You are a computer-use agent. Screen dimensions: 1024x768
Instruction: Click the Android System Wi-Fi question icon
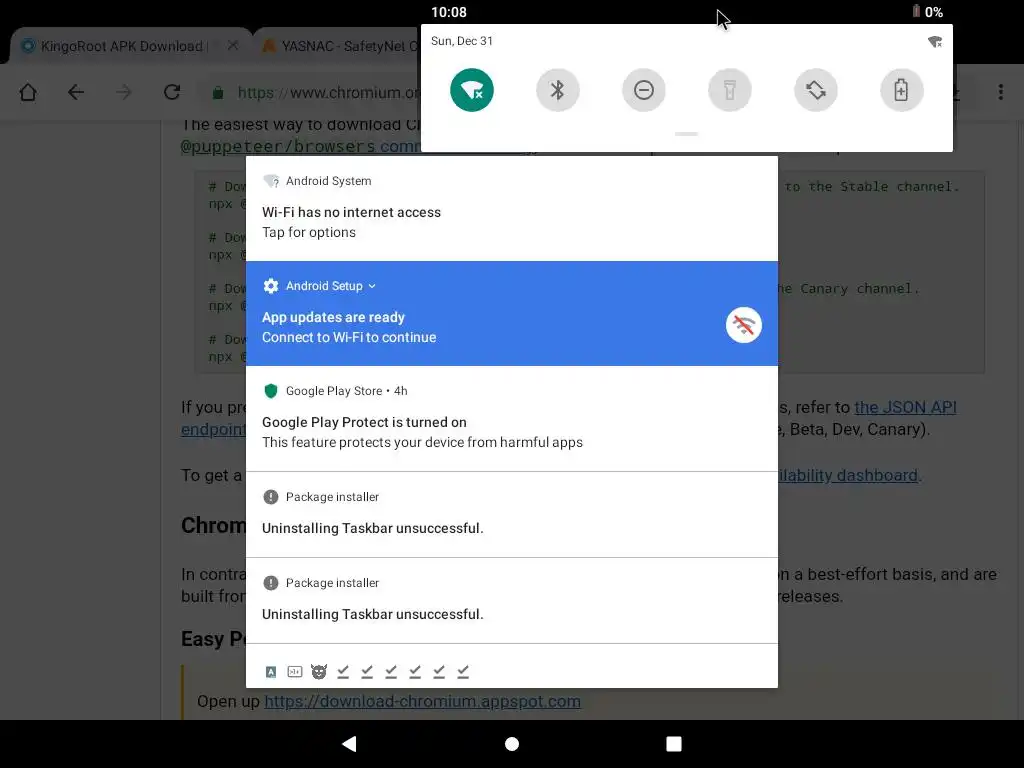pyautogui.click(x=271, y=181)
